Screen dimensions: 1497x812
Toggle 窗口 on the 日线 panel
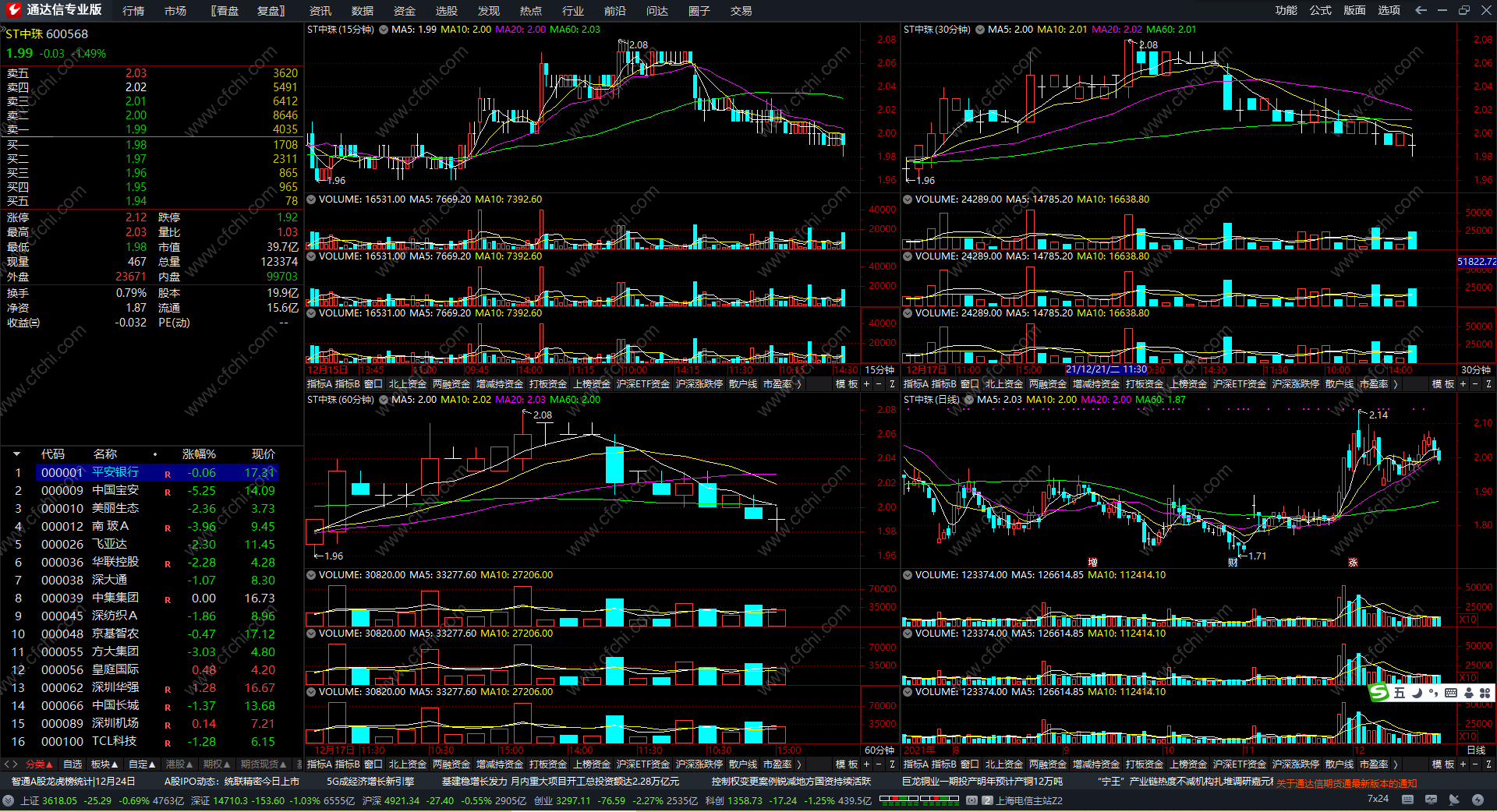pos(970,764)
